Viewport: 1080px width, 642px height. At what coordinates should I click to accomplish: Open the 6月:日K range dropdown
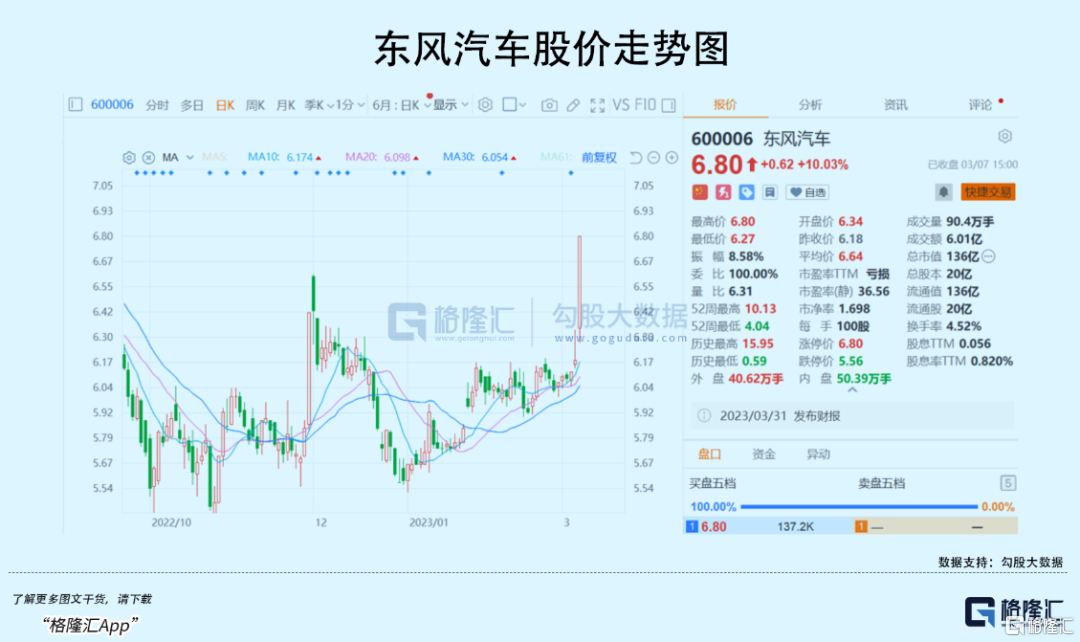[402, 105]
